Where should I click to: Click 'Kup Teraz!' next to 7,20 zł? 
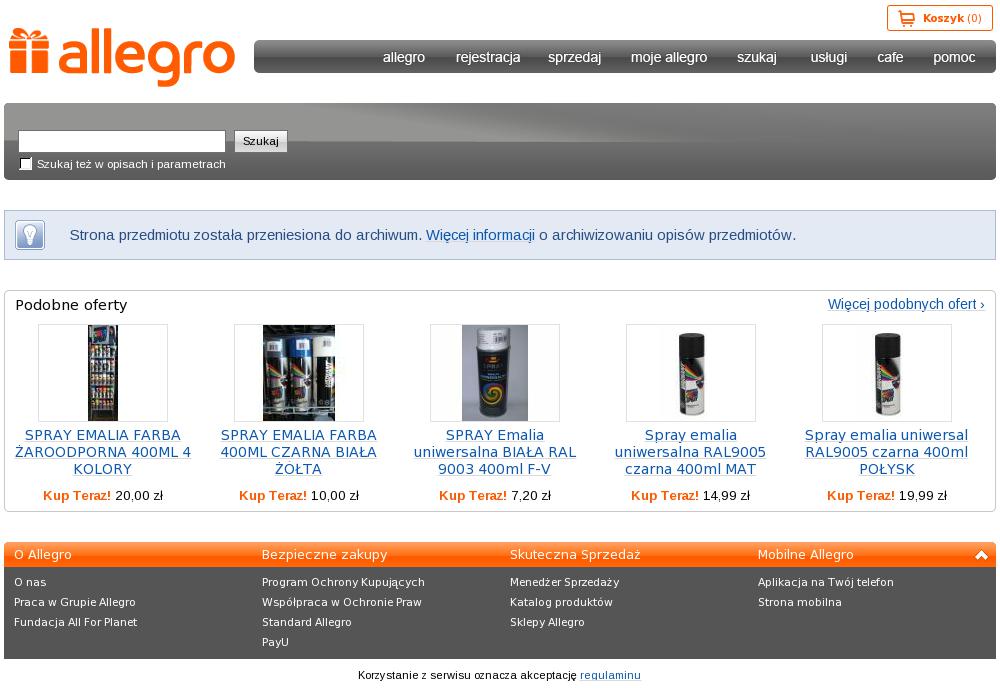pos(473,495)
